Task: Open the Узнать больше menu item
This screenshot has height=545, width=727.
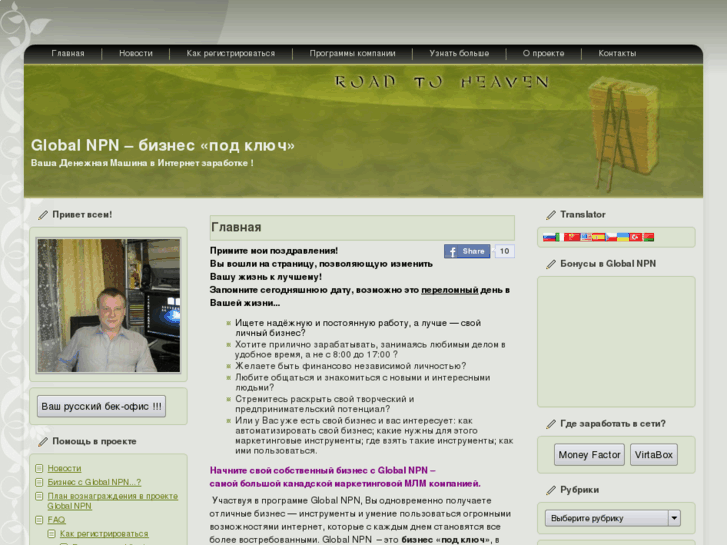Action: tap(459, 53)
